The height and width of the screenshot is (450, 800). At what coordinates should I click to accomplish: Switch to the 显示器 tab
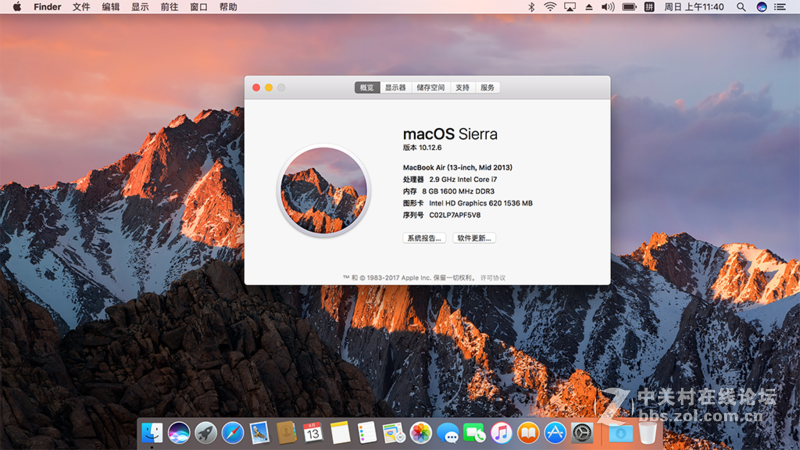[395, 88]
